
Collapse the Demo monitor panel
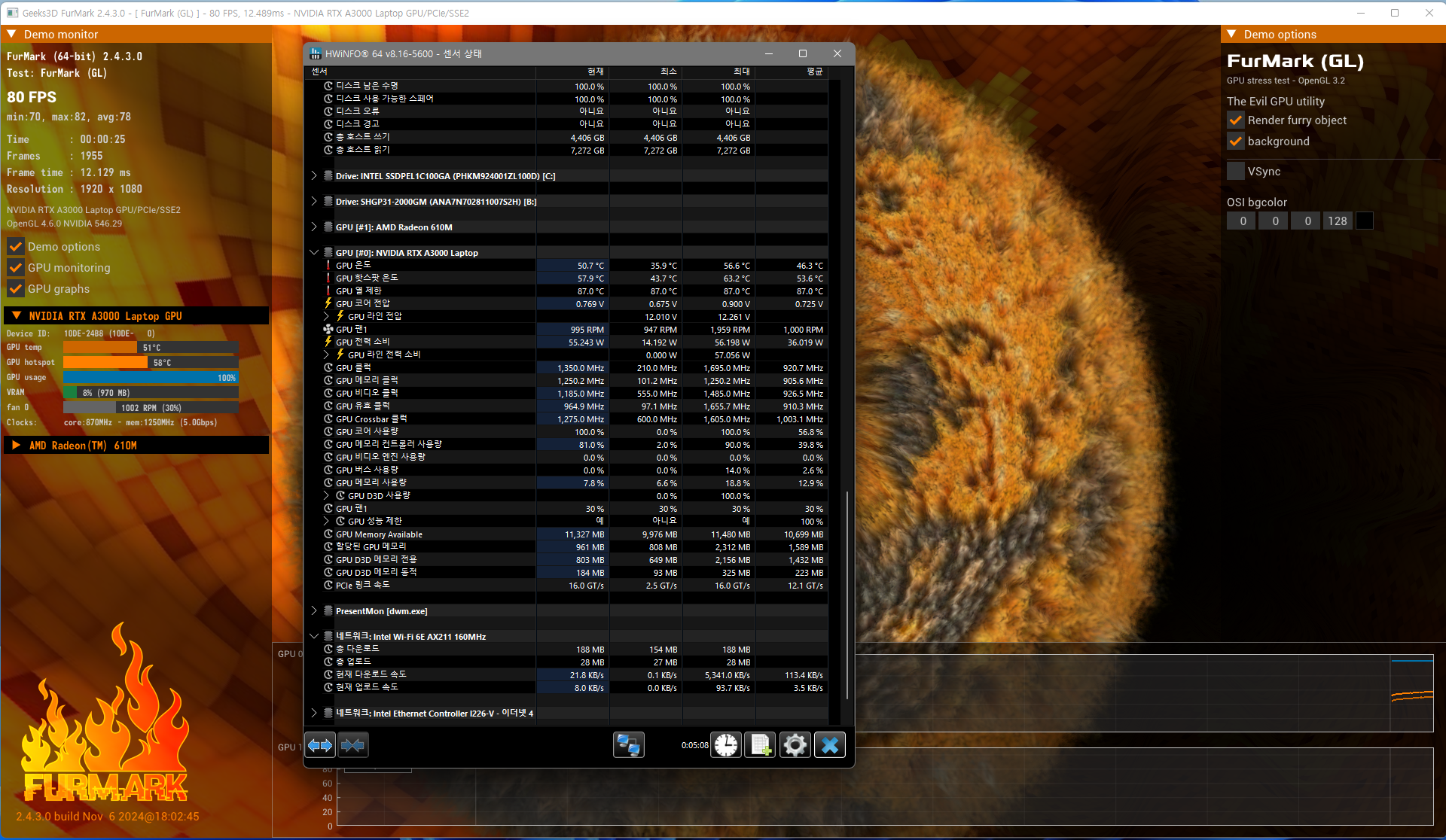click(11, 35)
